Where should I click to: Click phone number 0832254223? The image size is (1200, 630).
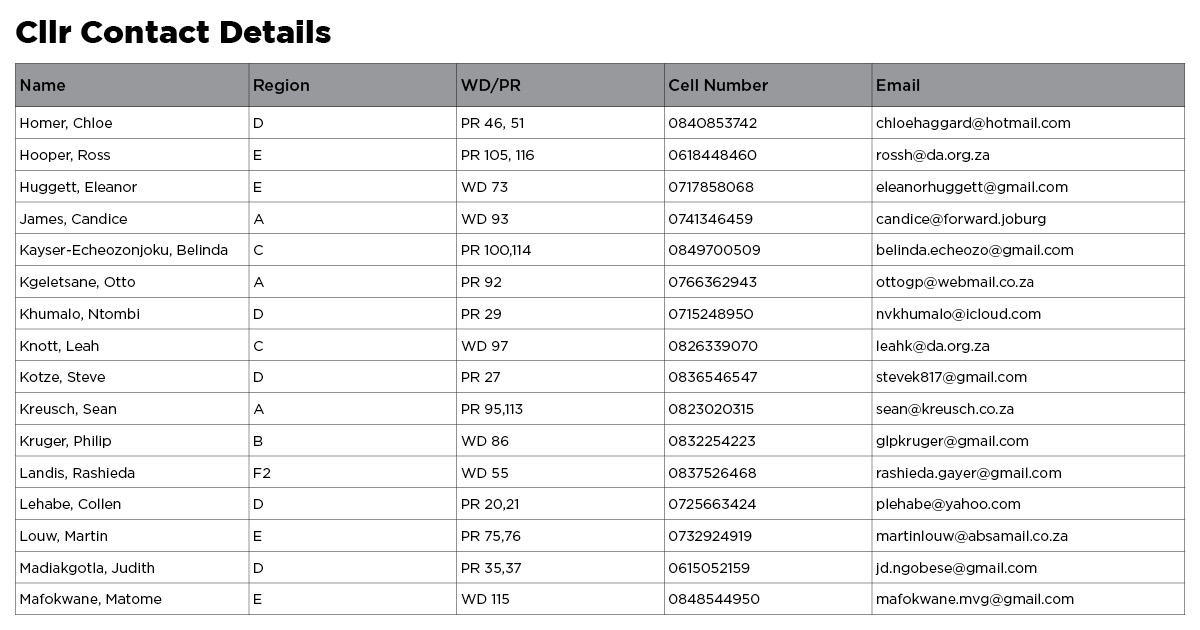[x=712, y=441]
